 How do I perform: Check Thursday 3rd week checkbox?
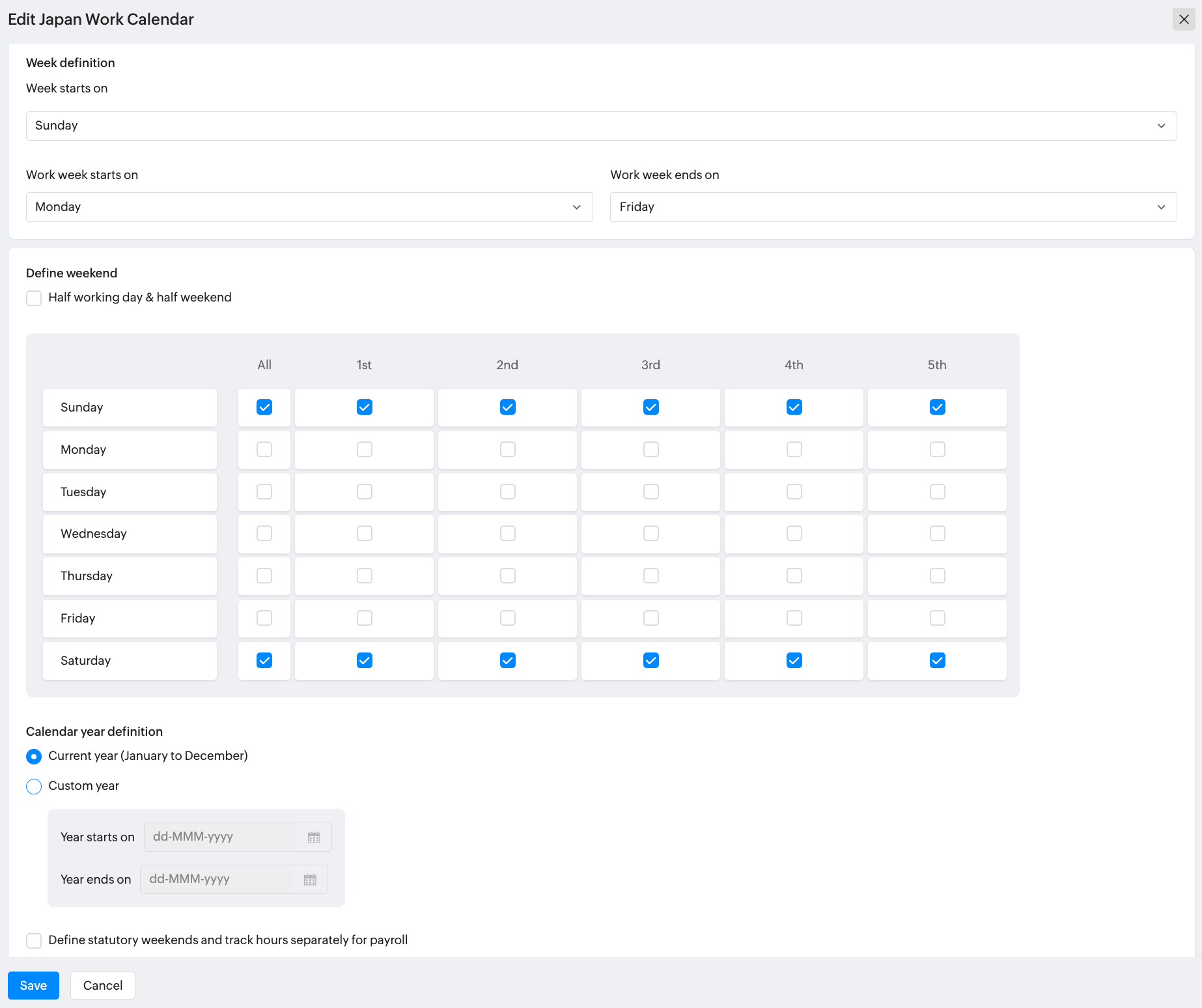[651, 576]
